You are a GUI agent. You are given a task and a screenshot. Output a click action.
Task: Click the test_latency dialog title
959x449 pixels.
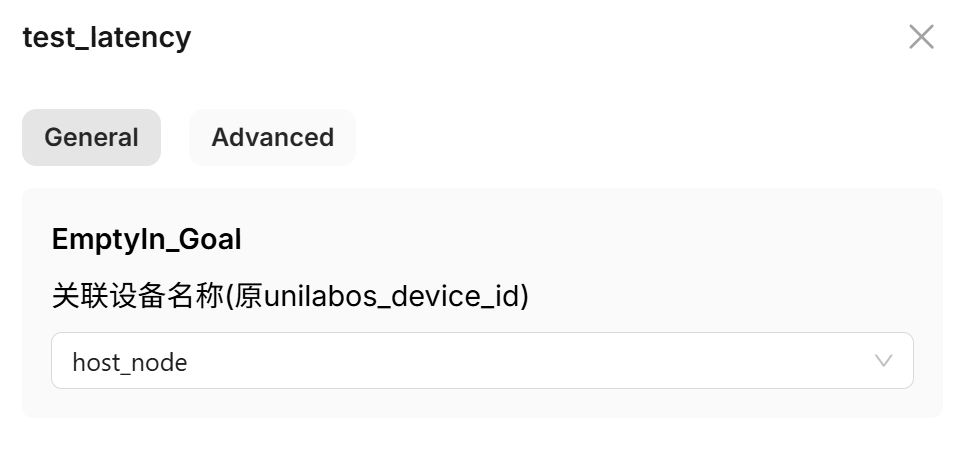coord(106,38)
